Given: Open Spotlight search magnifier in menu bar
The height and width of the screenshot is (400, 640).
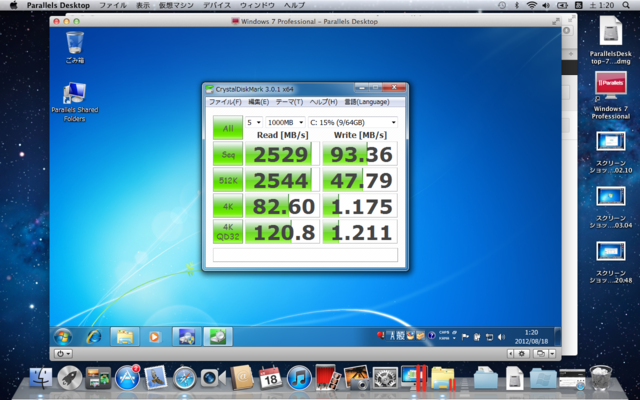Looking at the screenshot, I should click(x=626, y=5).
